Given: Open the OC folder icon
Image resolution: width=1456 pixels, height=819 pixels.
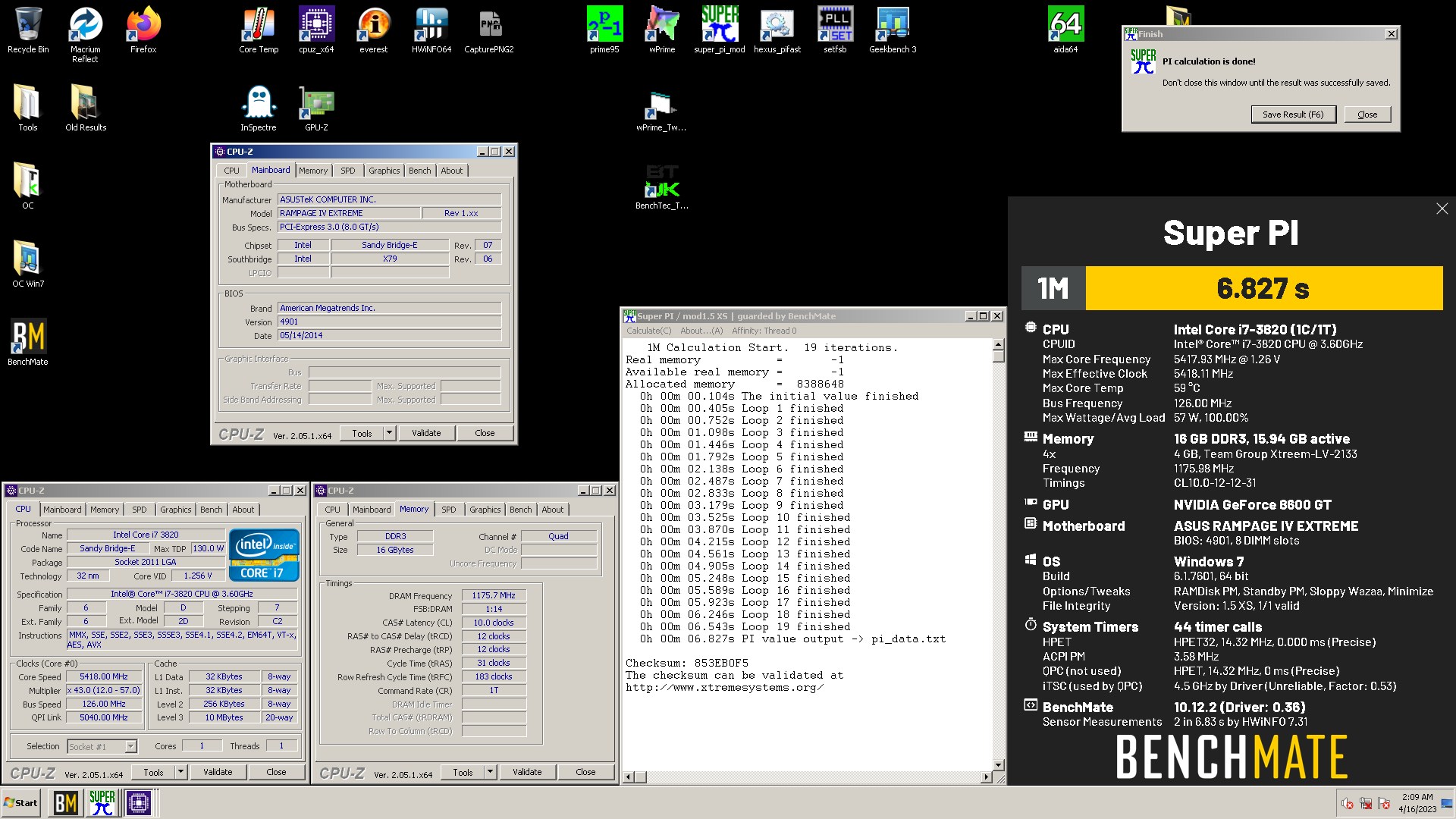Looking at the screenshot, I should coord(28,187).
